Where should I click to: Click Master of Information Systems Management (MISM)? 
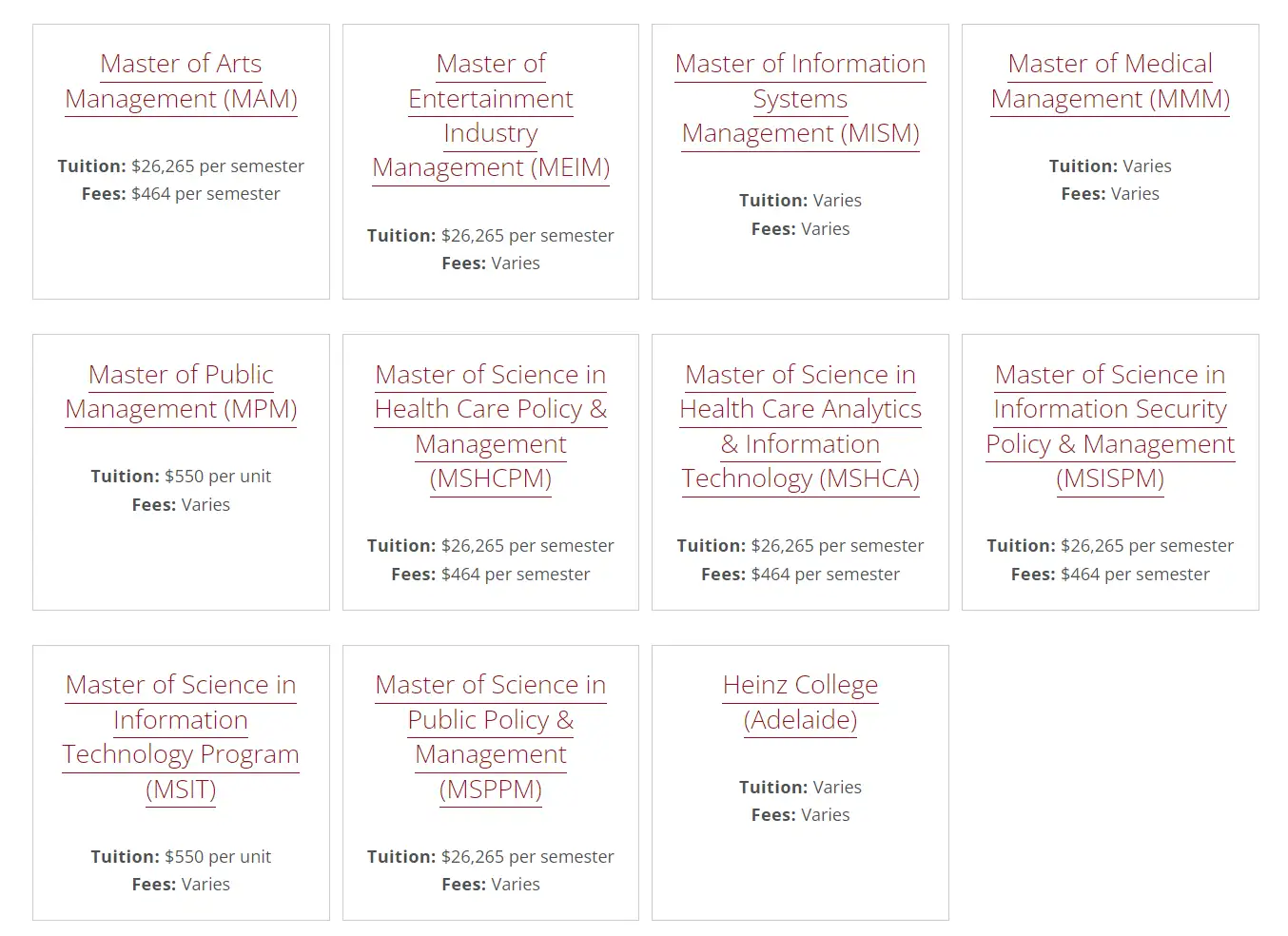[x=800, y=98]
